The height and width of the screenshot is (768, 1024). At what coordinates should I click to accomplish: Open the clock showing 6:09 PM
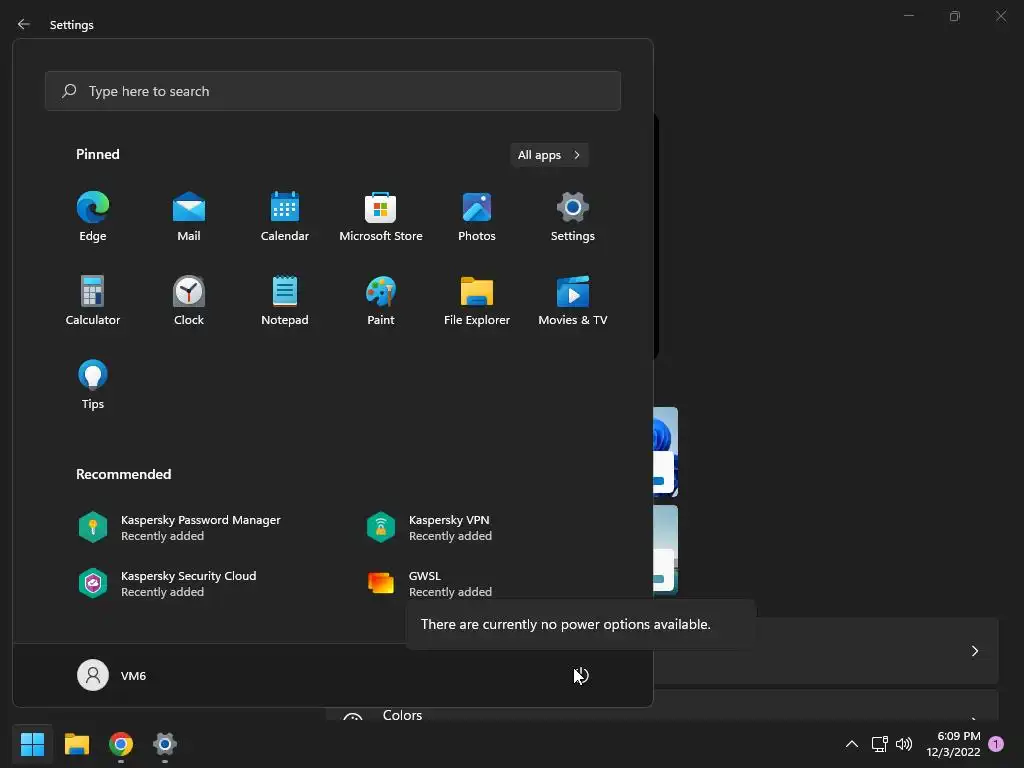[x=953, y=744]
